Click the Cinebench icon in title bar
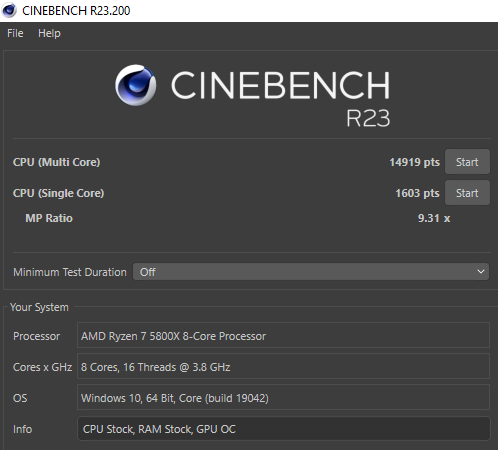This screenshot has width=498, height=450. point(9,10)
